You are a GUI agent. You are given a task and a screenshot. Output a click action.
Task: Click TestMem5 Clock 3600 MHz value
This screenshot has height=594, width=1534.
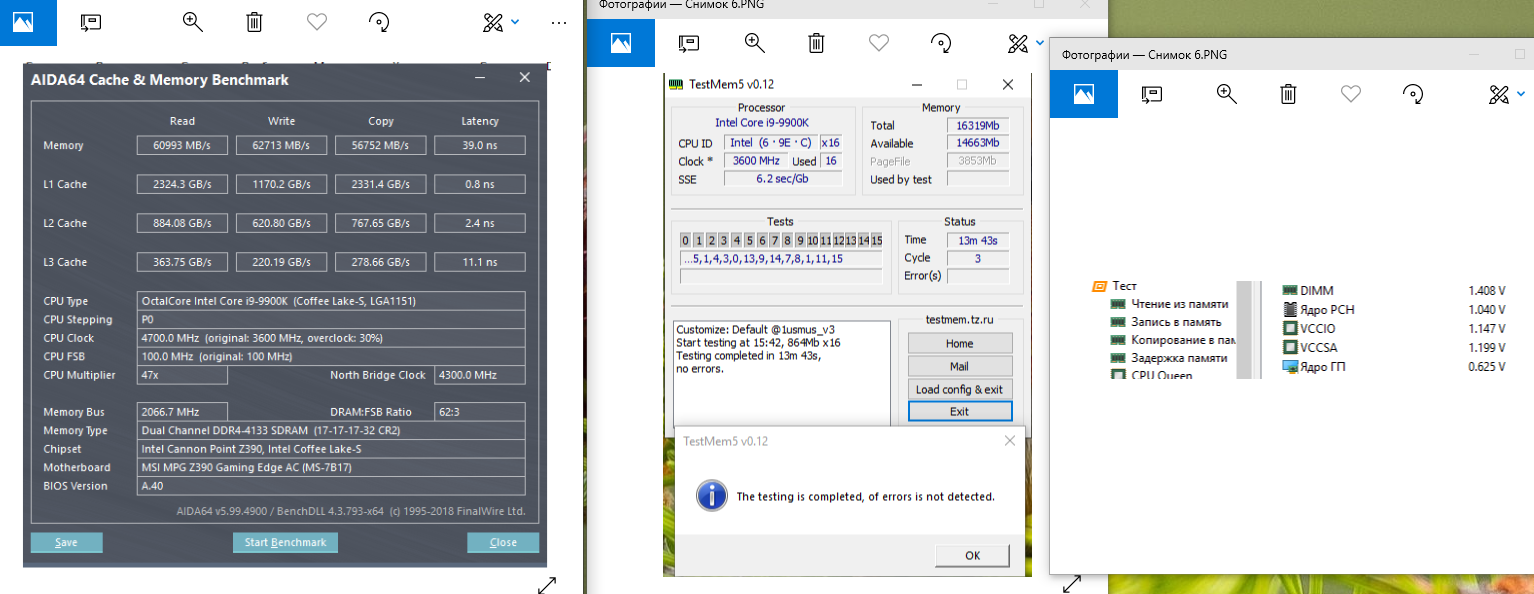point(755,161)
